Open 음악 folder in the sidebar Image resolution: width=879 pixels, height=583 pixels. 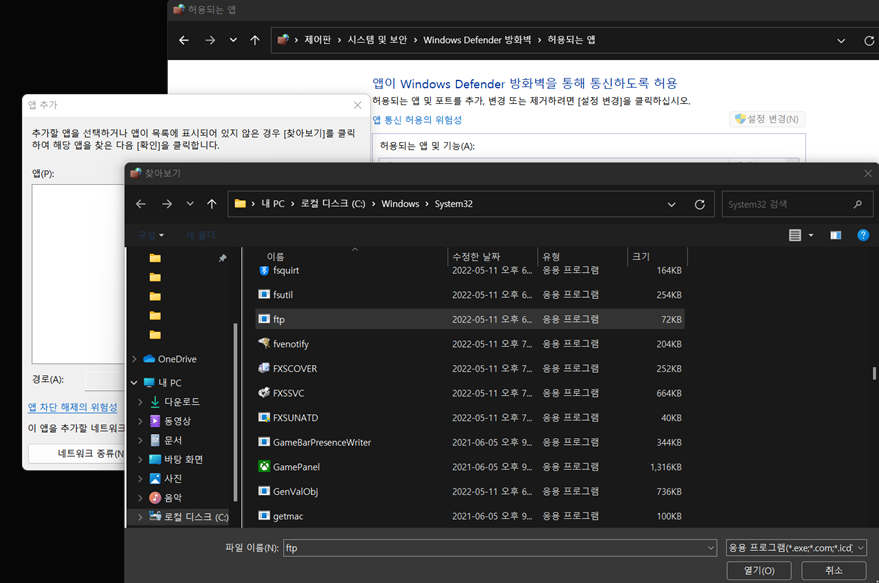click(166, 498)
